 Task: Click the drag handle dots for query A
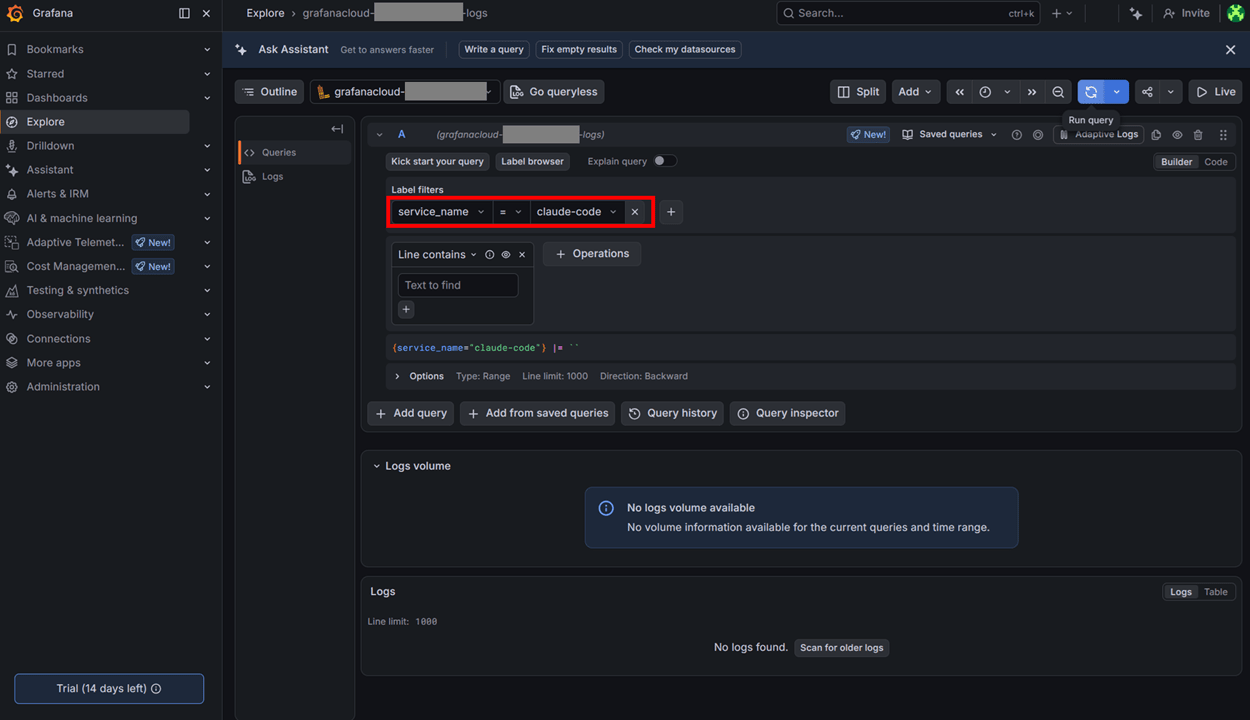click(x=1223, y=135)
